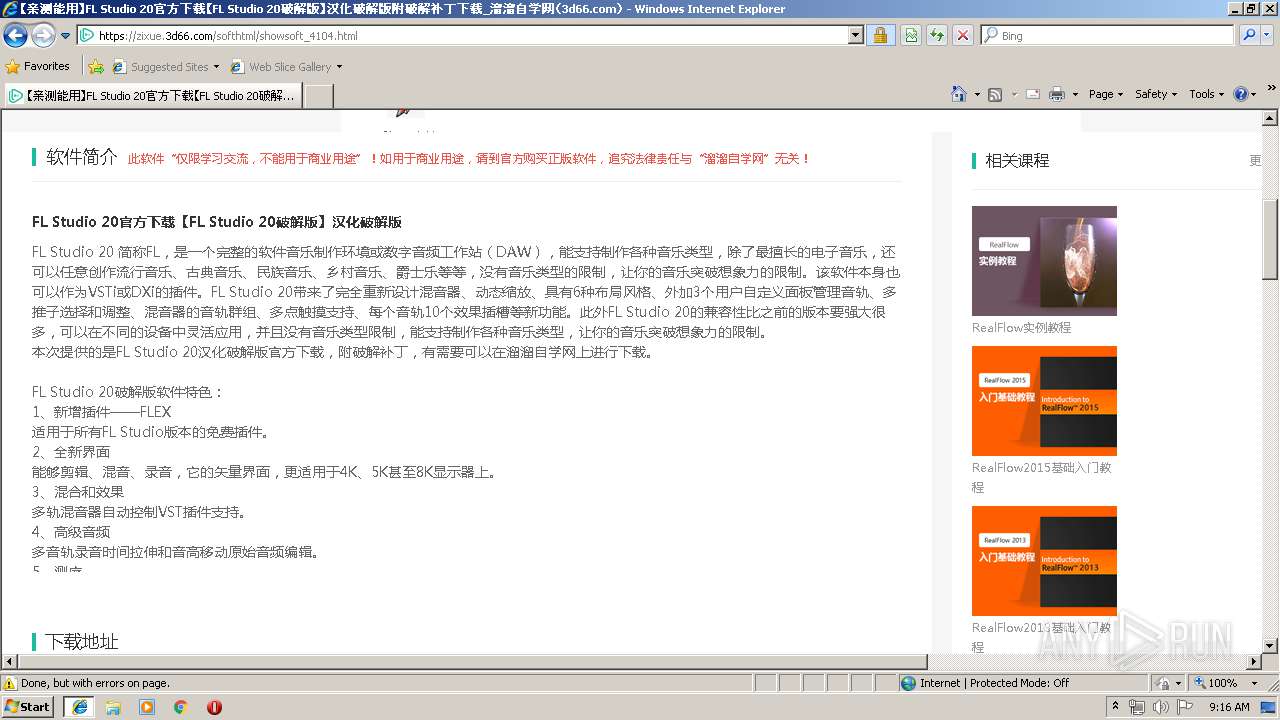
Task: Click the address bar URL field
Action: coord(462,35)
